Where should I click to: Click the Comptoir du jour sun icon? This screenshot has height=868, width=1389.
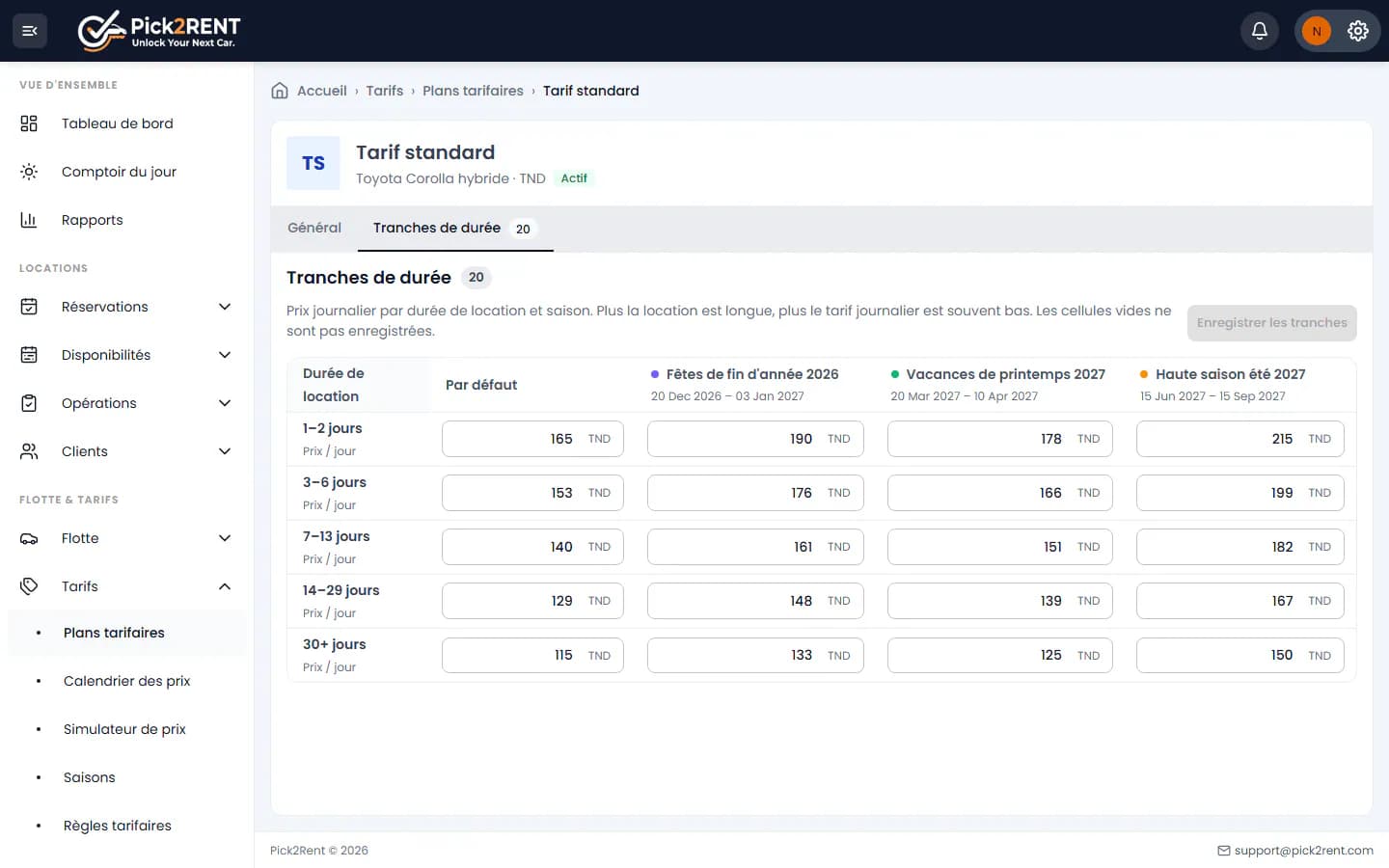(29, 172)
